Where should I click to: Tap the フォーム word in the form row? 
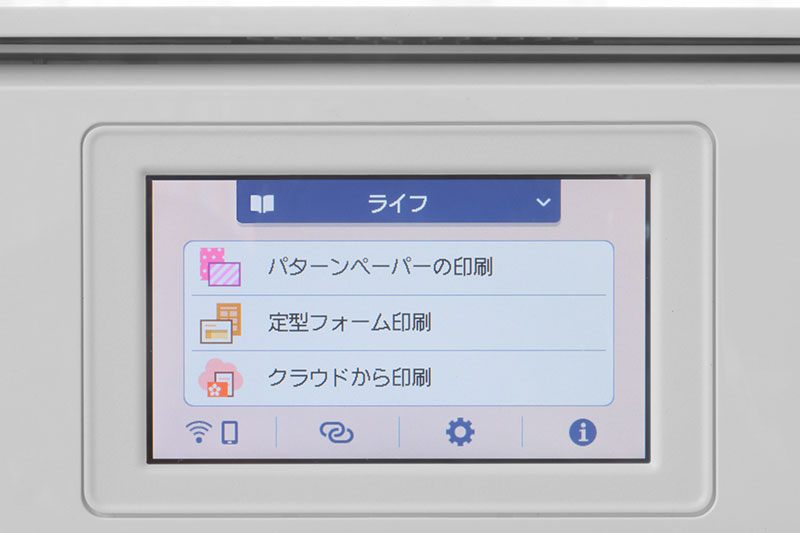tap(349, 323)
